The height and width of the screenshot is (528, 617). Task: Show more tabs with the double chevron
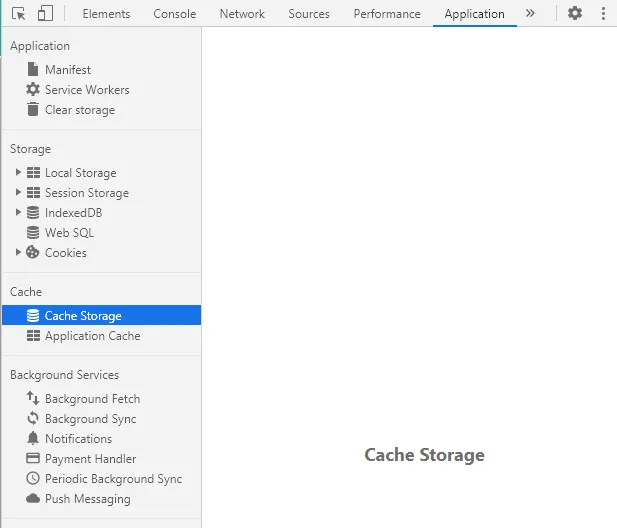click(530, 14)
